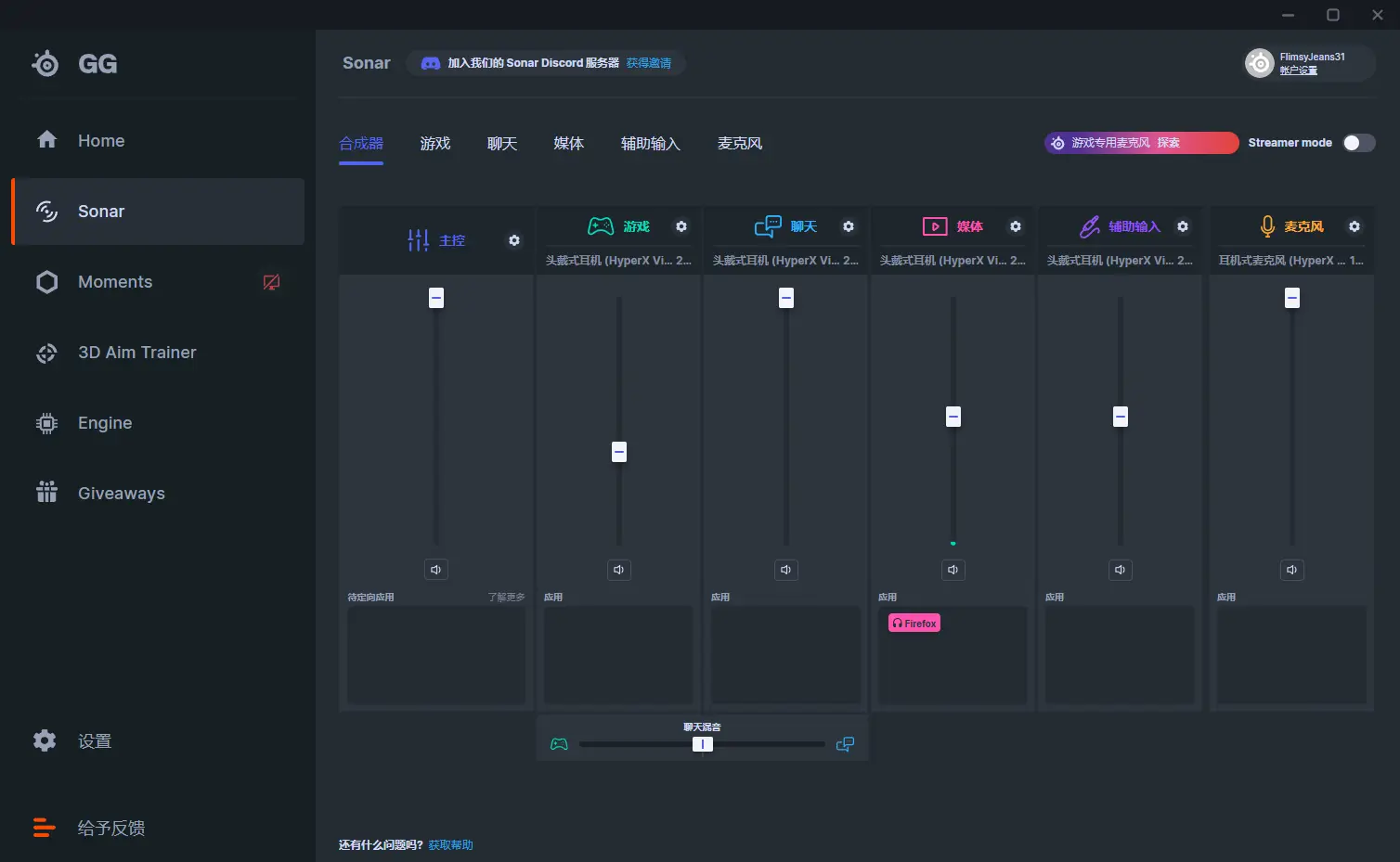Click the 获取帮助 link at bottom
This screenshot has height=862, width=1400.
point(450,844)
